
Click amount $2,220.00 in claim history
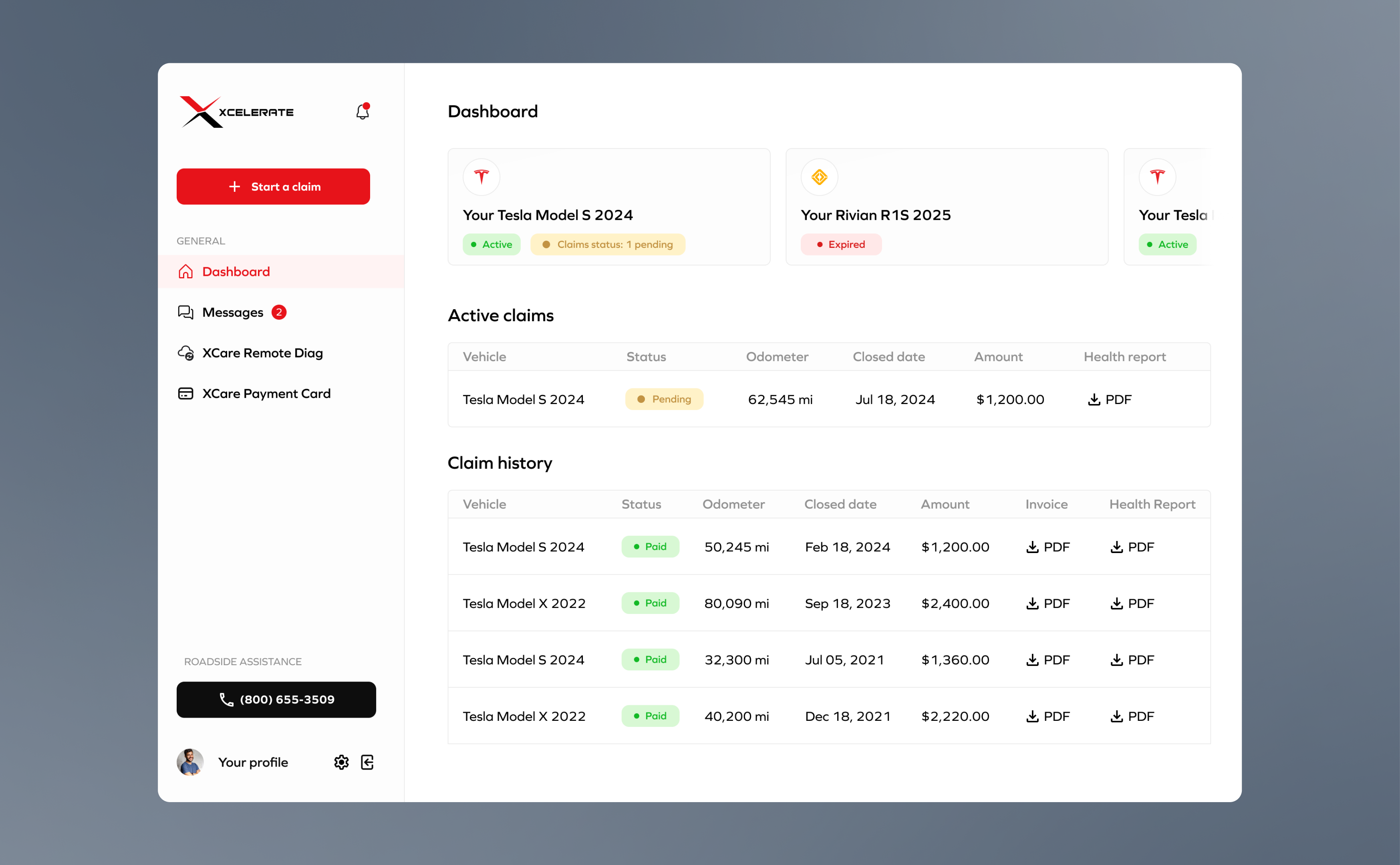point(955,716)
